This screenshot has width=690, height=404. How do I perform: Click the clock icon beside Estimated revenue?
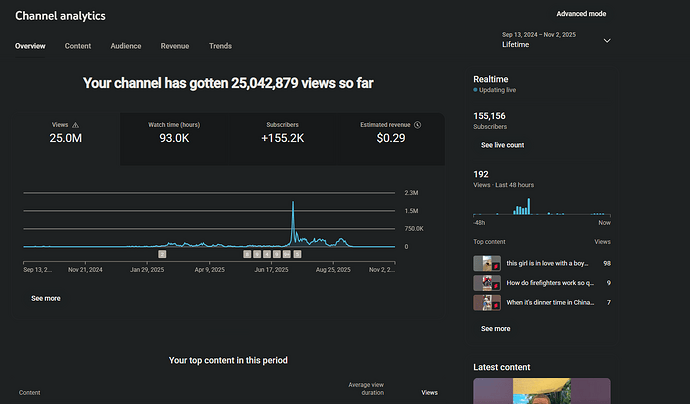[417, 125]
